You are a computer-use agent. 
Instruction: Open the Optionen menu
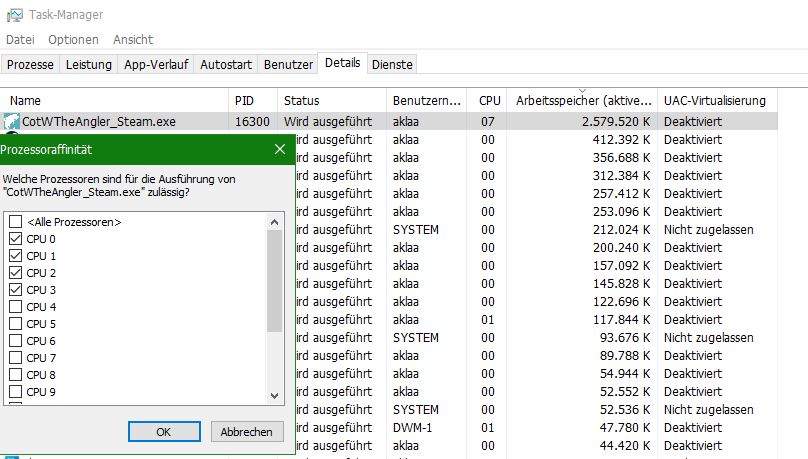73,40
